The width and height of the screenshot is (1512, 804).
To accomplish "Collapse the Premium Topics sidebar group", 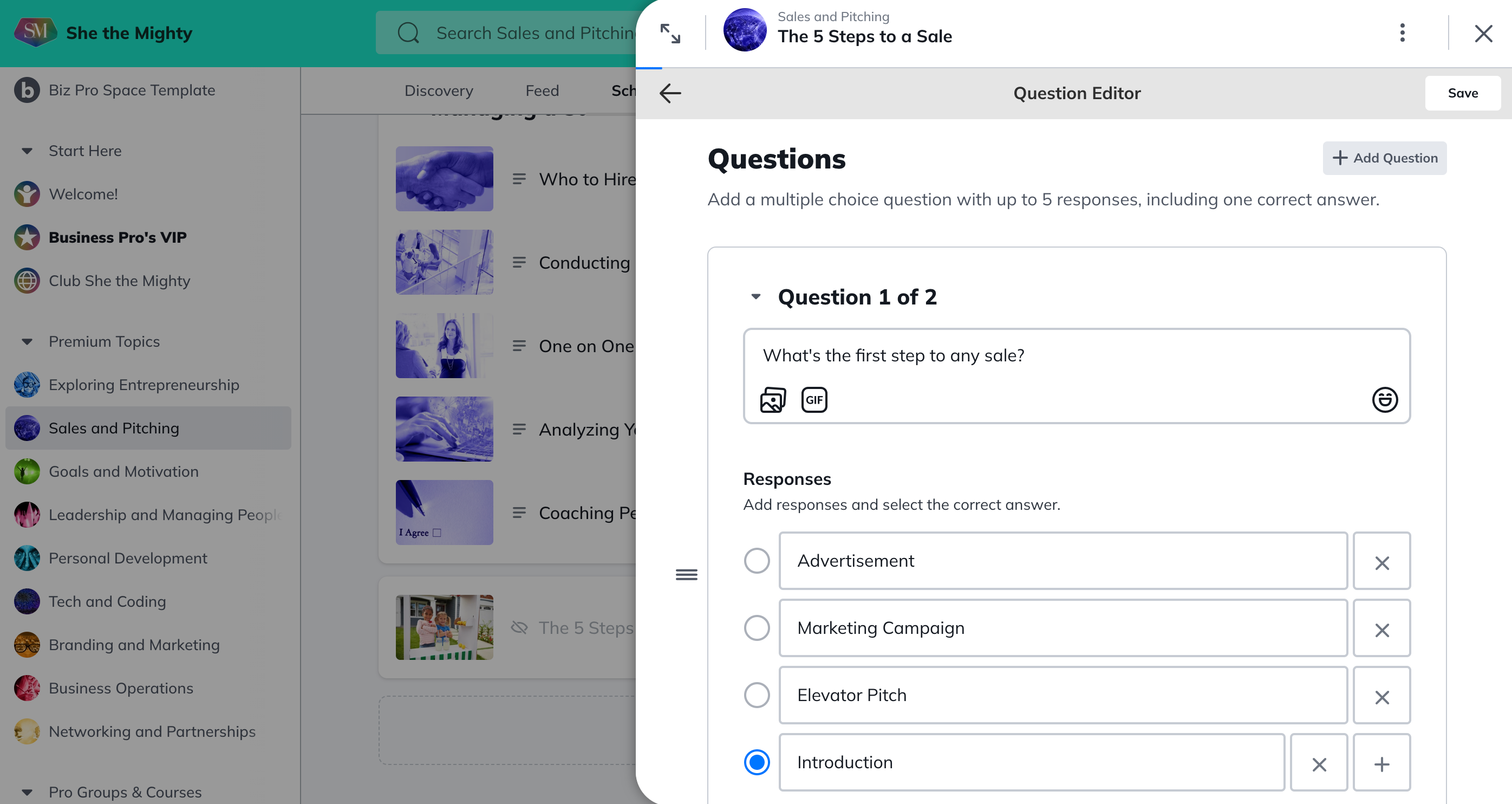I will coord(27,341).
